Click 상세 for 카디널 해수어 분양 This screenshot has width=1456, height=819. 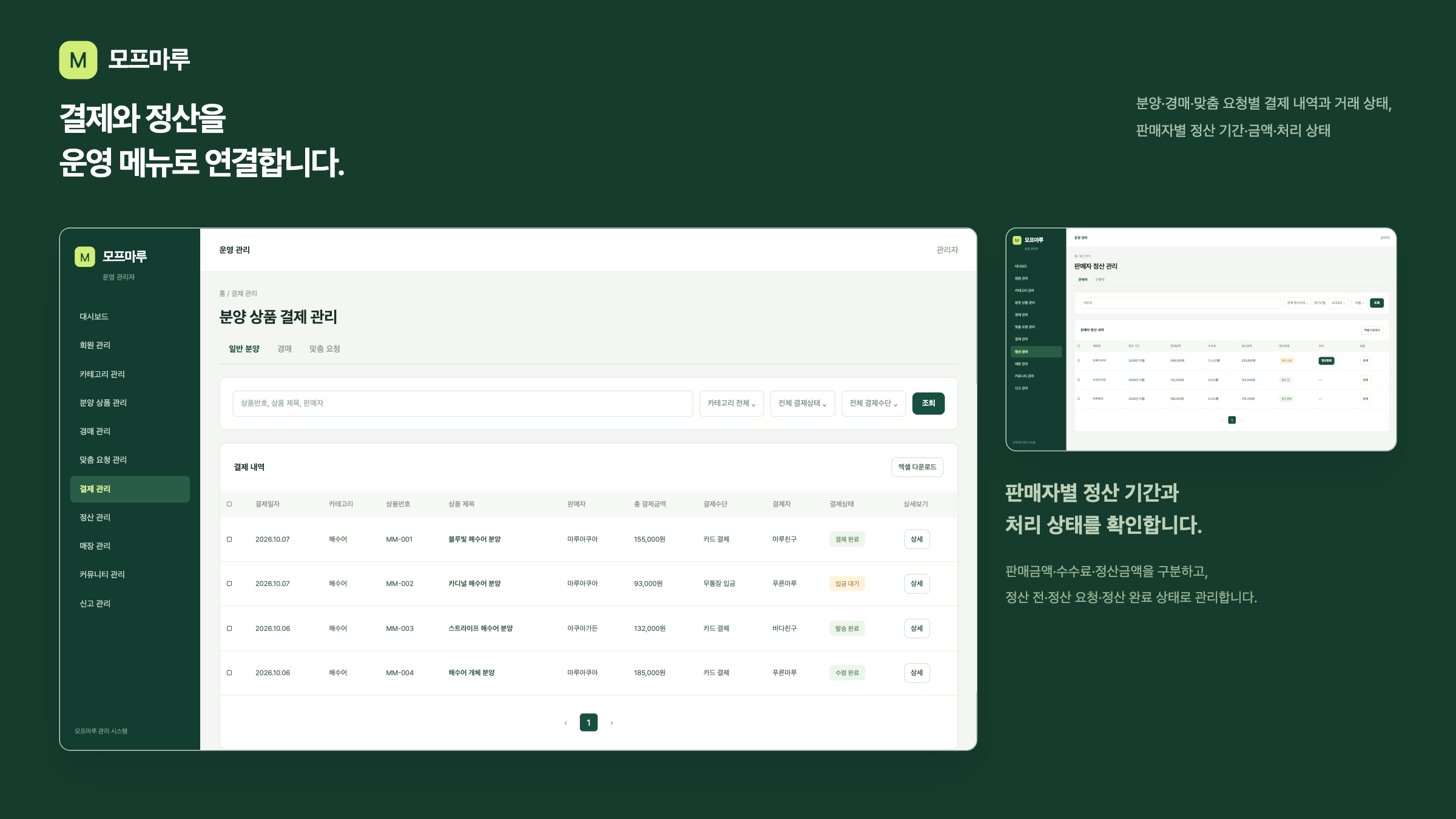tap(917, 584)
